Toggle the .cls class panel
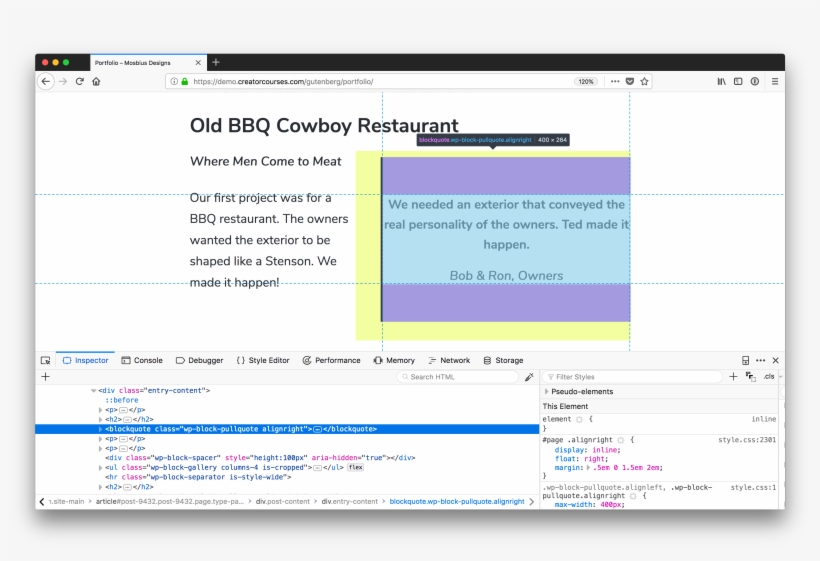Viewport: 820px width, 561px height. point(769,377)
